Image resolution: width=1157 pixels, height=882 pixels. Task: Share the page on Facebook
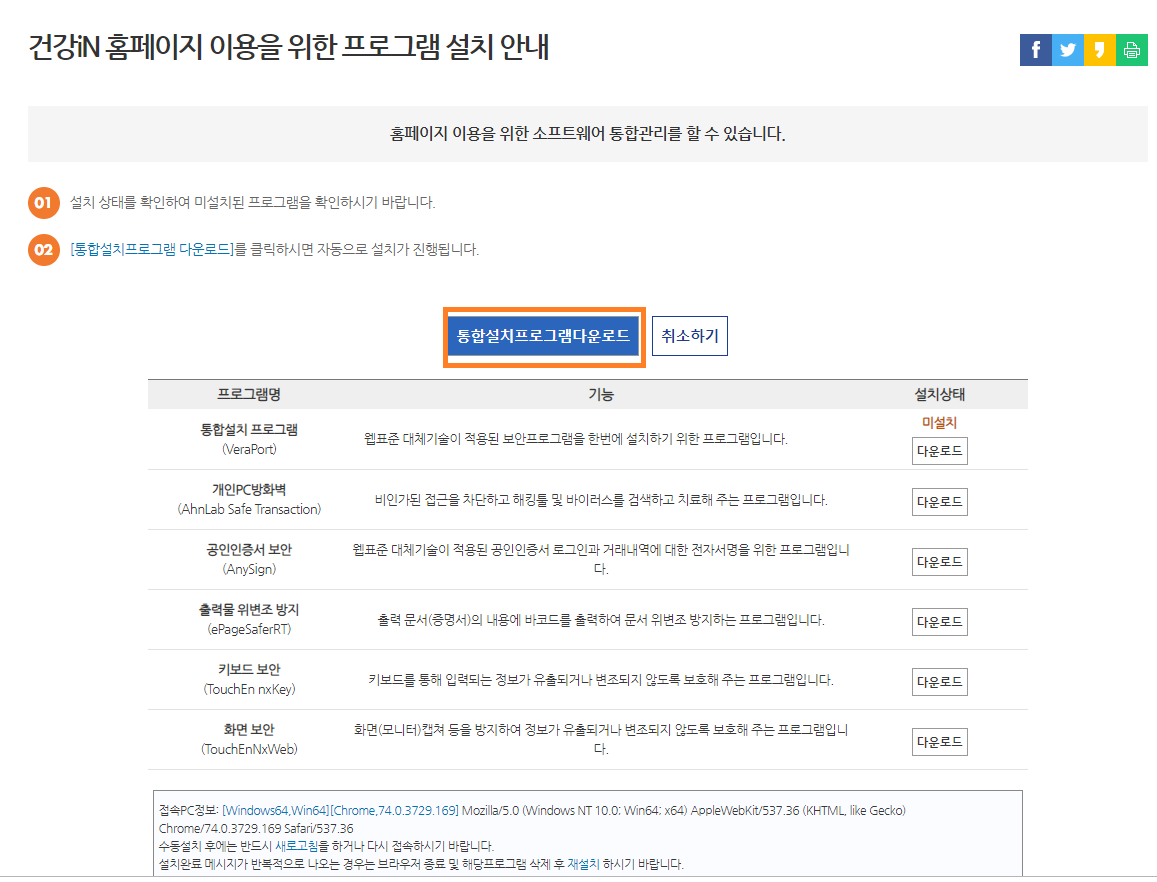click(x=1035, y=50)
